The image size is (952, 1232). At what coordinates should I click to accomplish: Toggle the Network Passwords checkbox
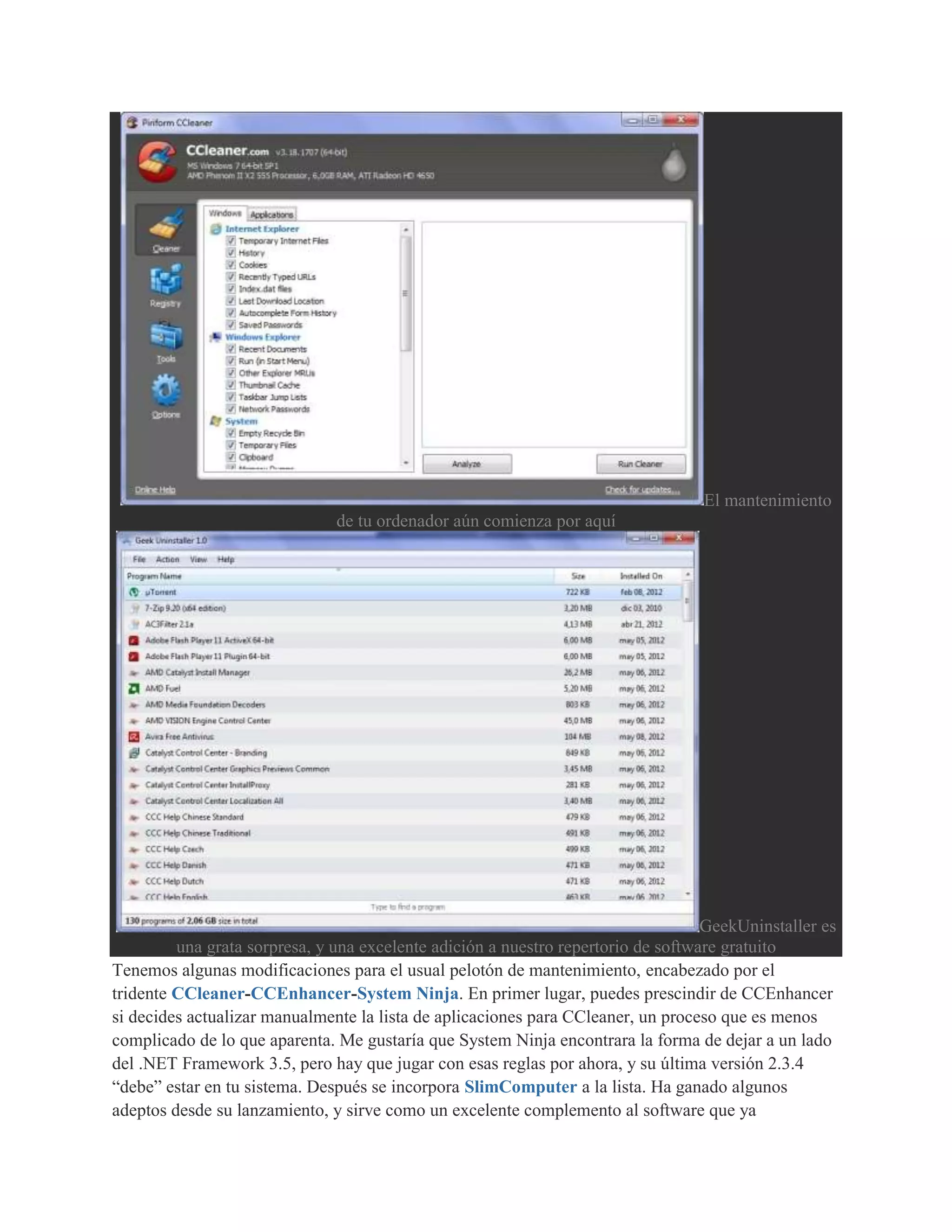click(x=231, y=409)
